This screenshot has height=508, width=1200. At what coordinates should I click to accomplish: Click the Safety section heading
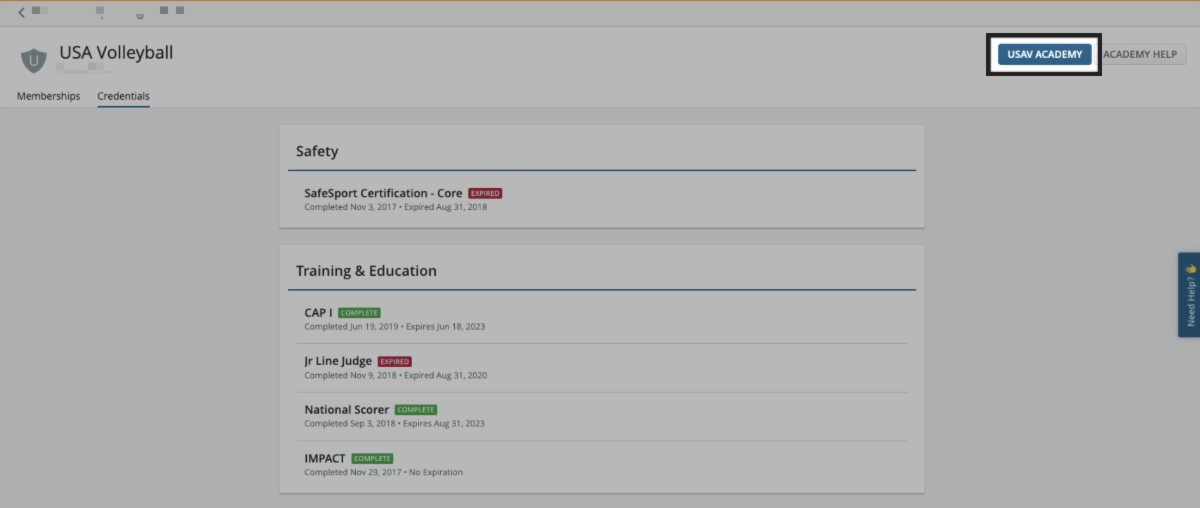[x=317, y=152]
